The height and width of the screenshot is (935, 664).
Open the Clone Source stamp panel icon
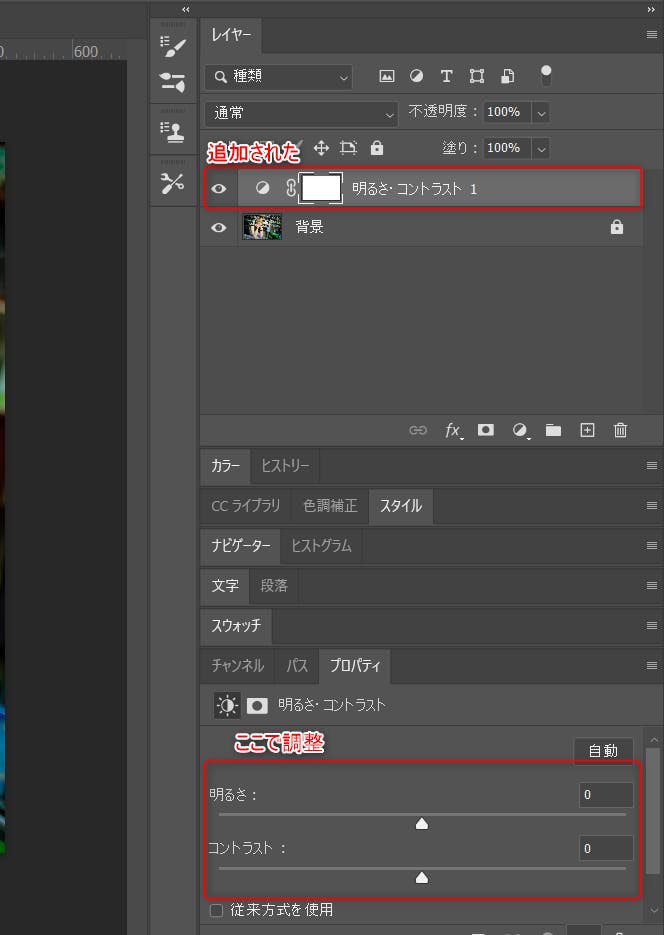point(173,132)
